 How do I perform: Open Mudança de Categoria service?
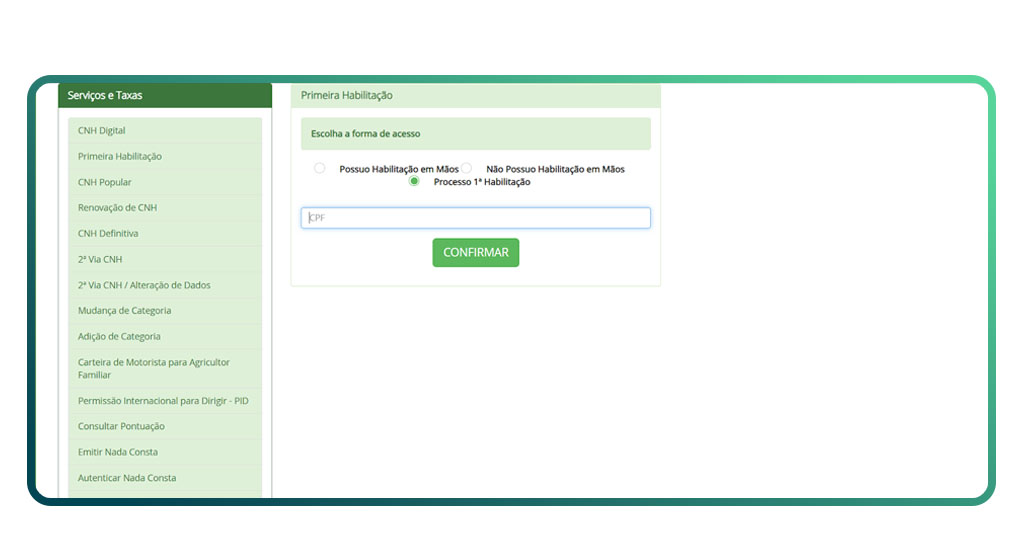coord(124,311)
